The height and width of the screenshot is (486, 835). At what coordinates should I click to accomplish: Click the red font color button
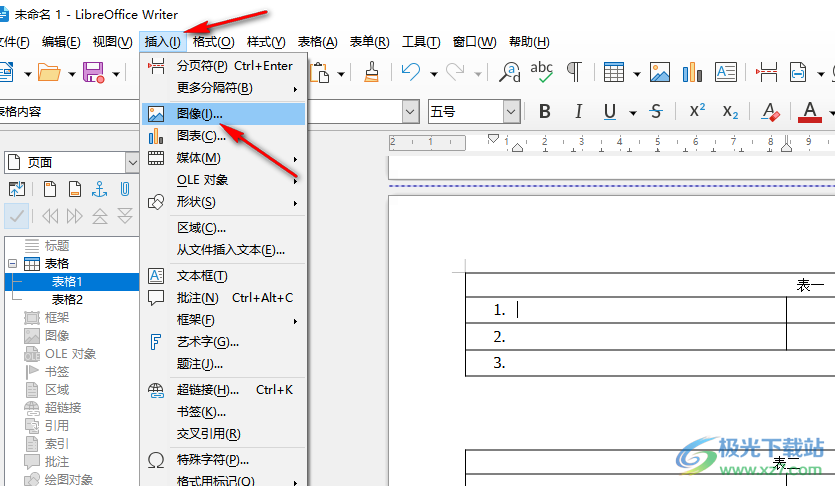click(x=809, y=112)
